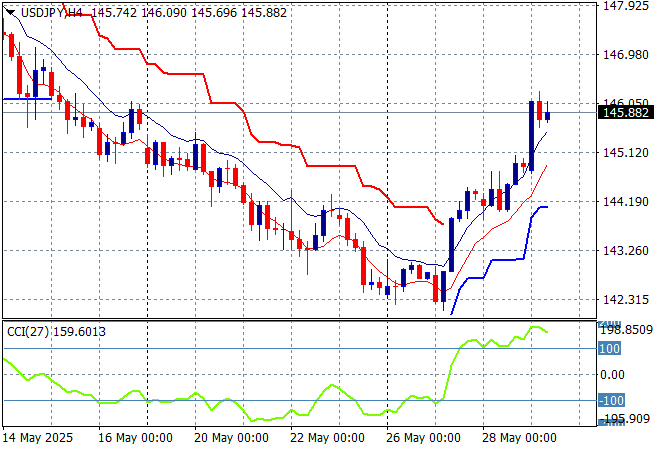Click the 22 May 00:00 time label
This screenshot has height=450, width=660.
[328, 438]
